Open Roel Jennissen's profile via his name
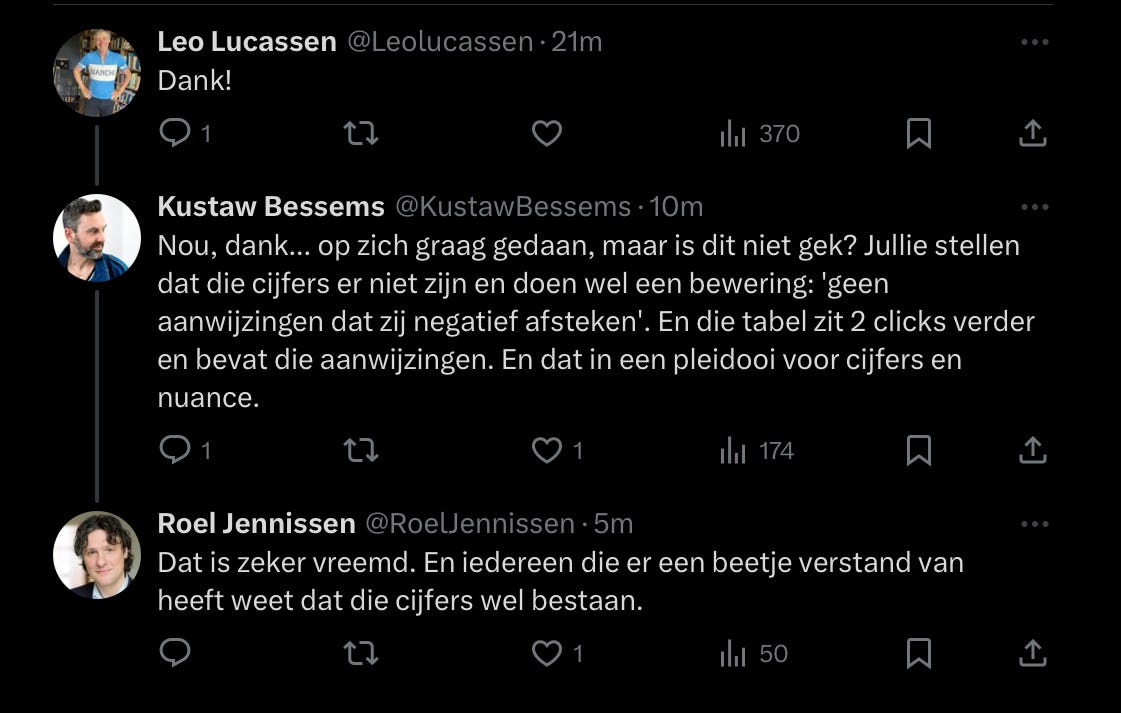 click(256, 522)
